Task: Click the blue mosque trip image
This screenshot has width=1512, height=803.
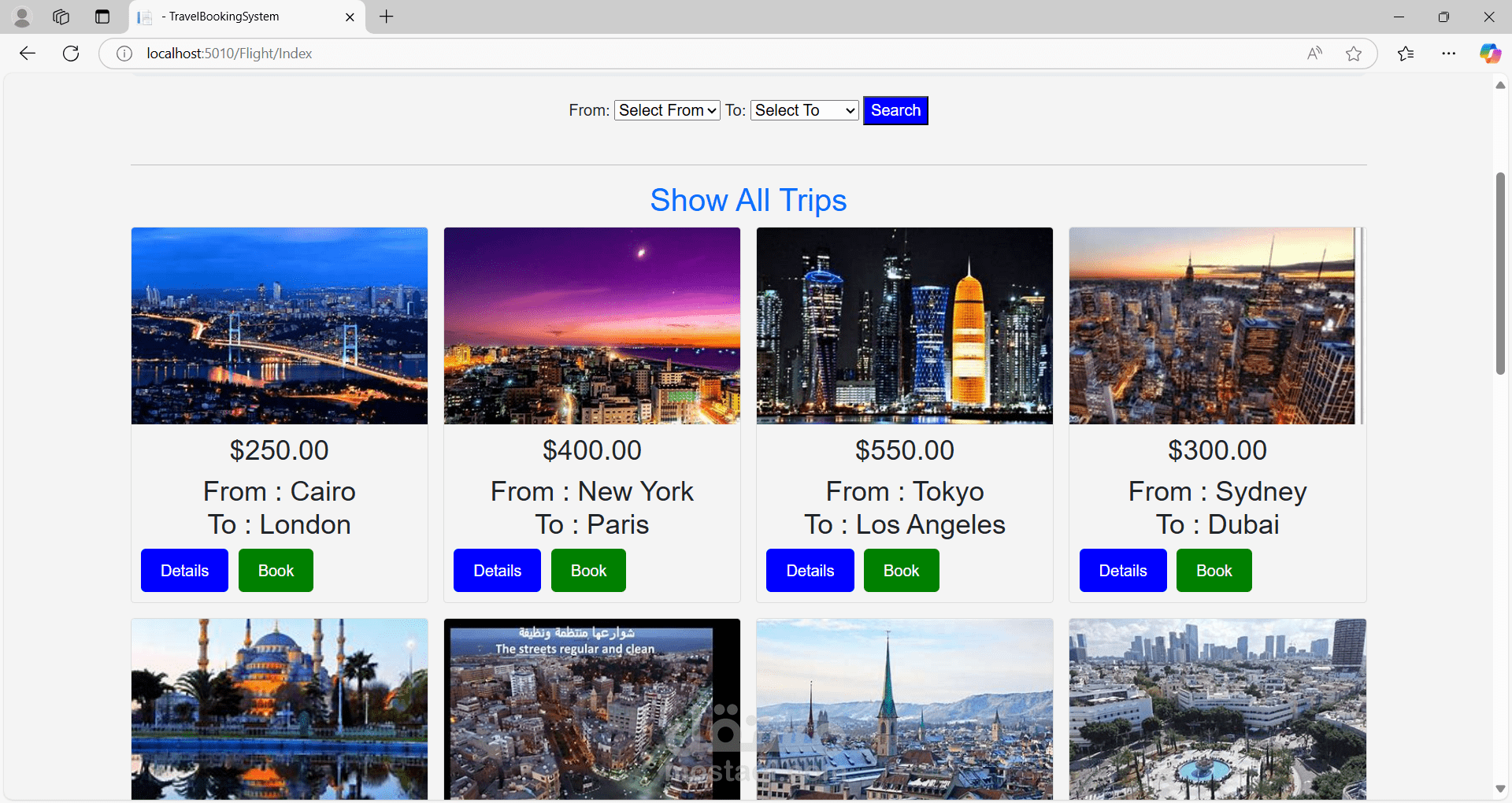Action: pos(280,709)
